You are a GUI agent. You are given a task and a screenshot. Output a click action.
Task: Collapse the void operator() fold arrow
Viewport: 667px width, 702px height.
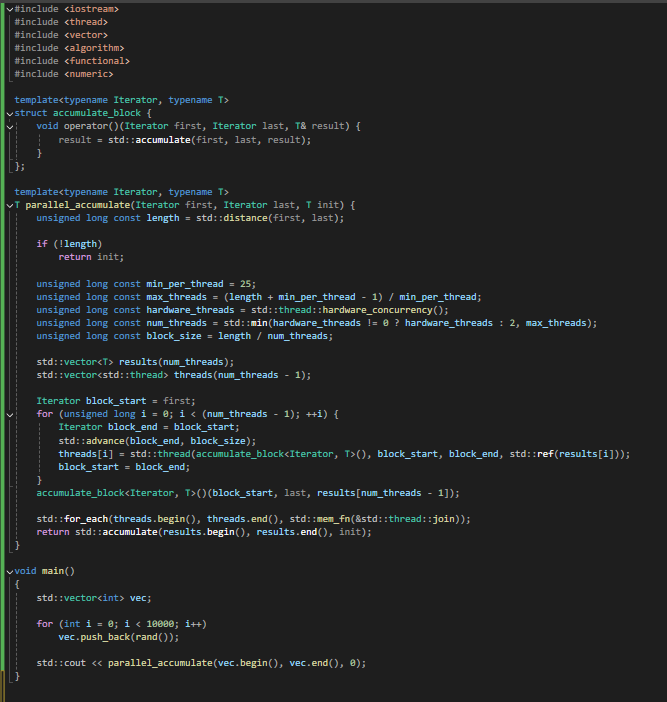point(10,127)
